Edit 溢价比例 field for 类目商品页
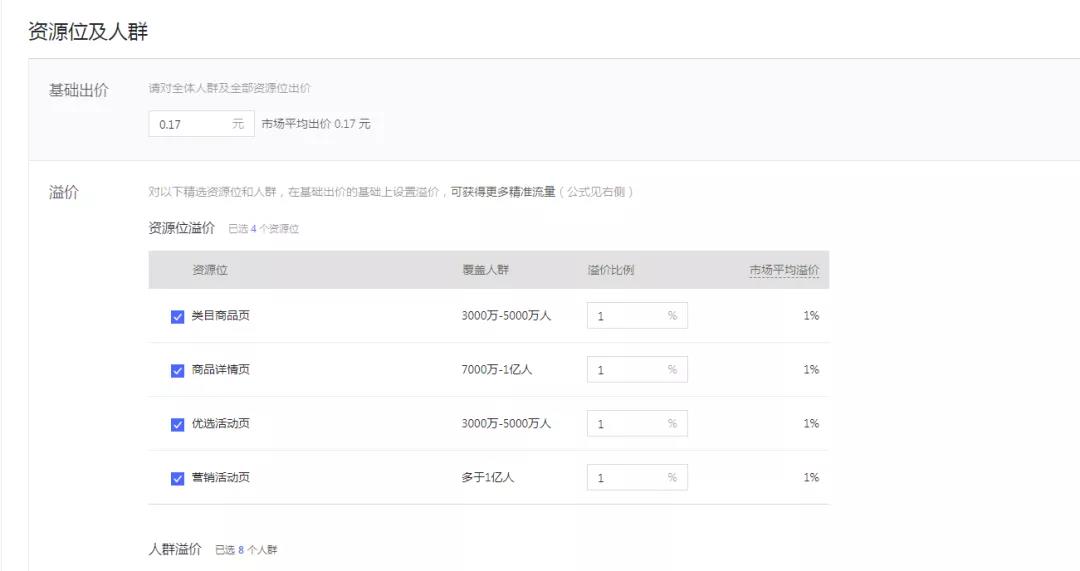 tap(637, 315)
